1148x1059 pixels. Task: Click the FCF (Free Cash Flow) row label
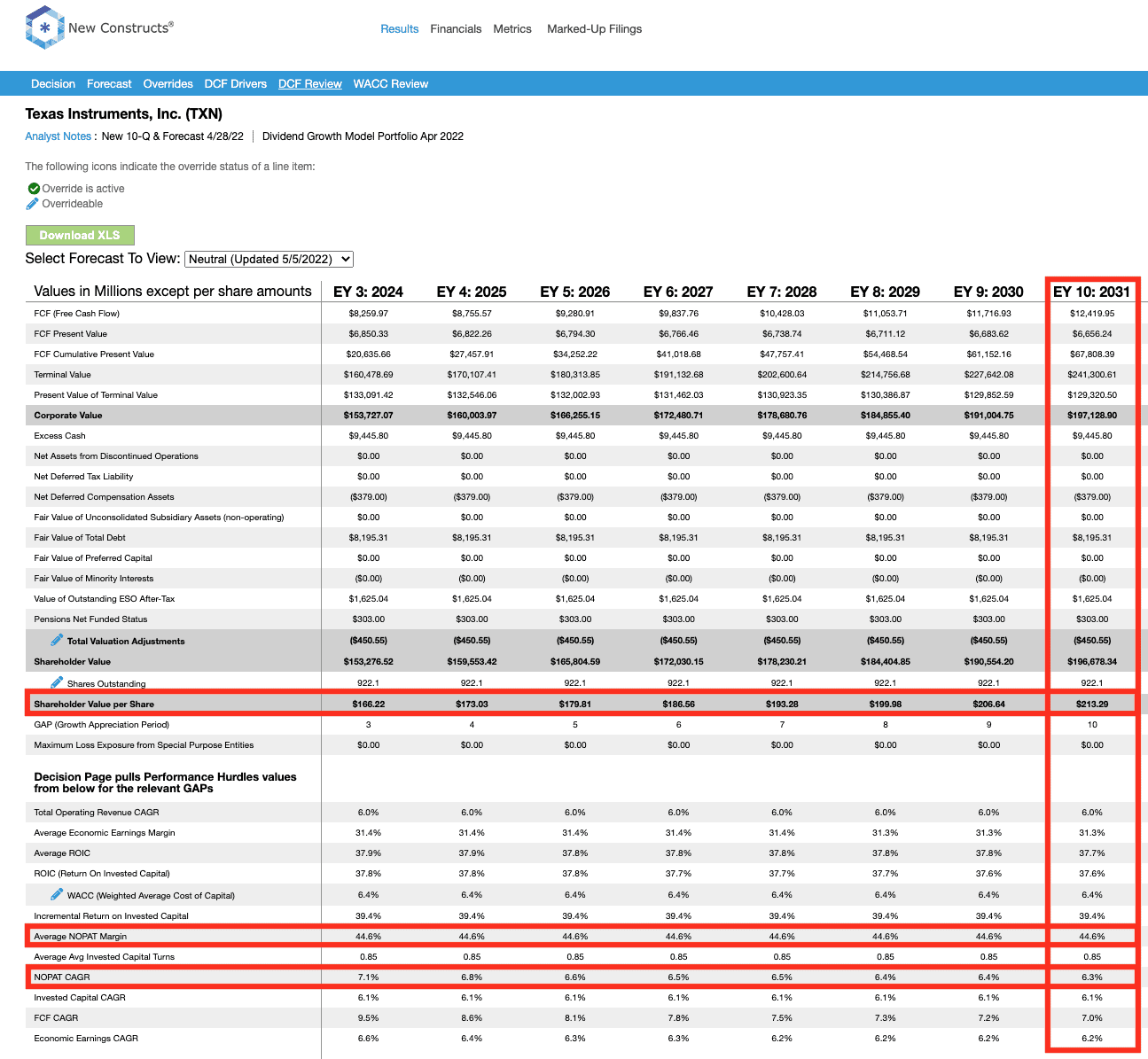point(76,314)
